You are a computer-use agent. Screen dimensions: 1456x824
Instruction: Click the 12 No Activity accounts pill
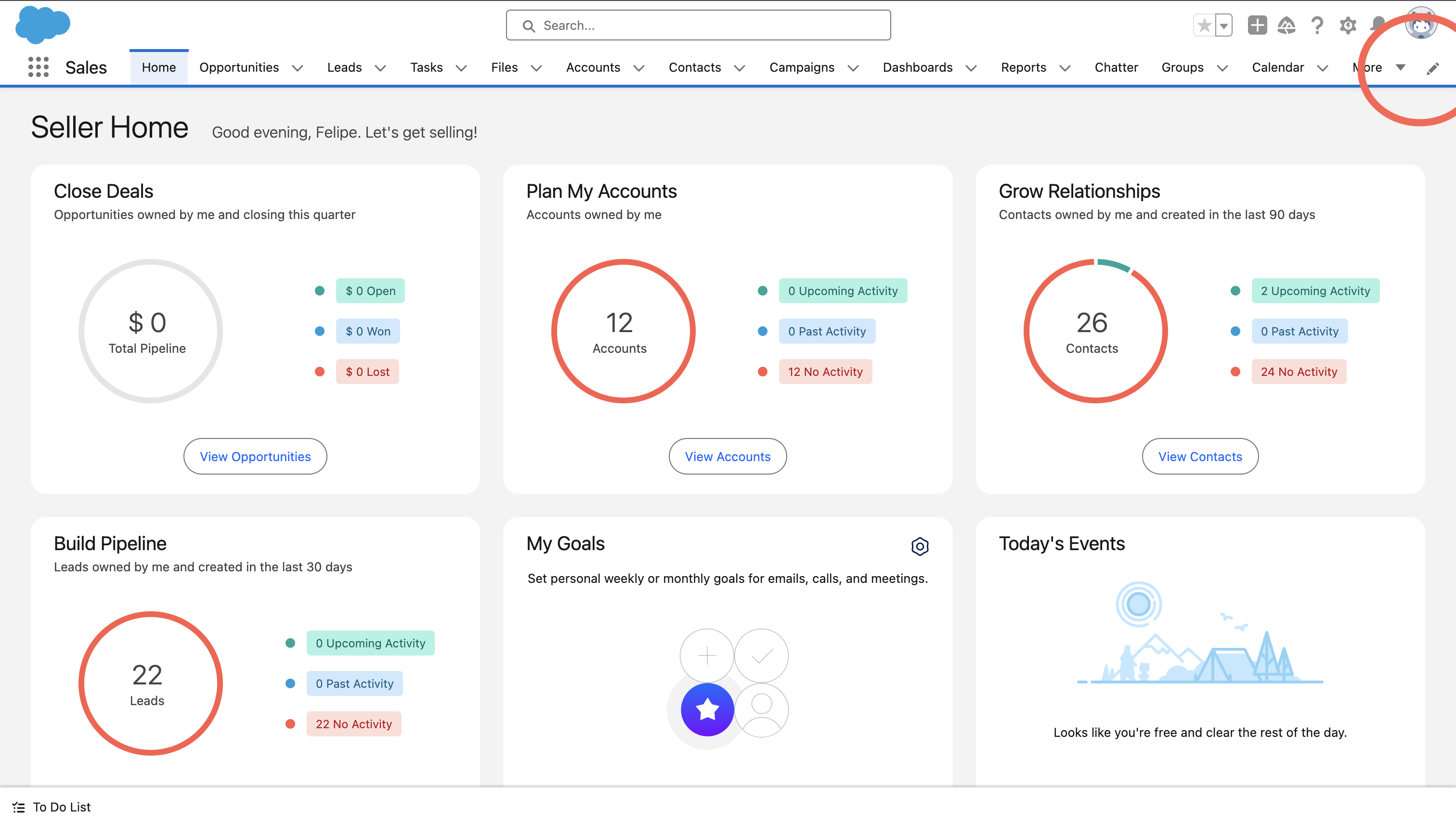pos(825,372)
